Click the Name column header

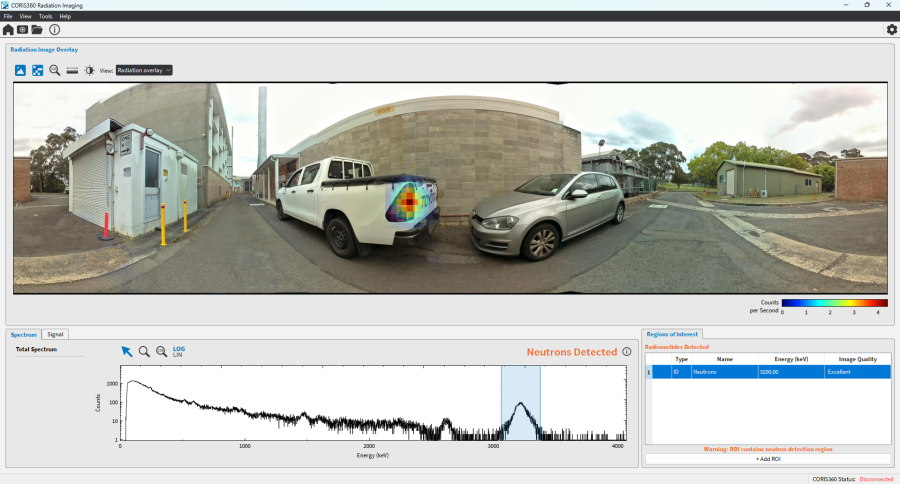[724, 359]
